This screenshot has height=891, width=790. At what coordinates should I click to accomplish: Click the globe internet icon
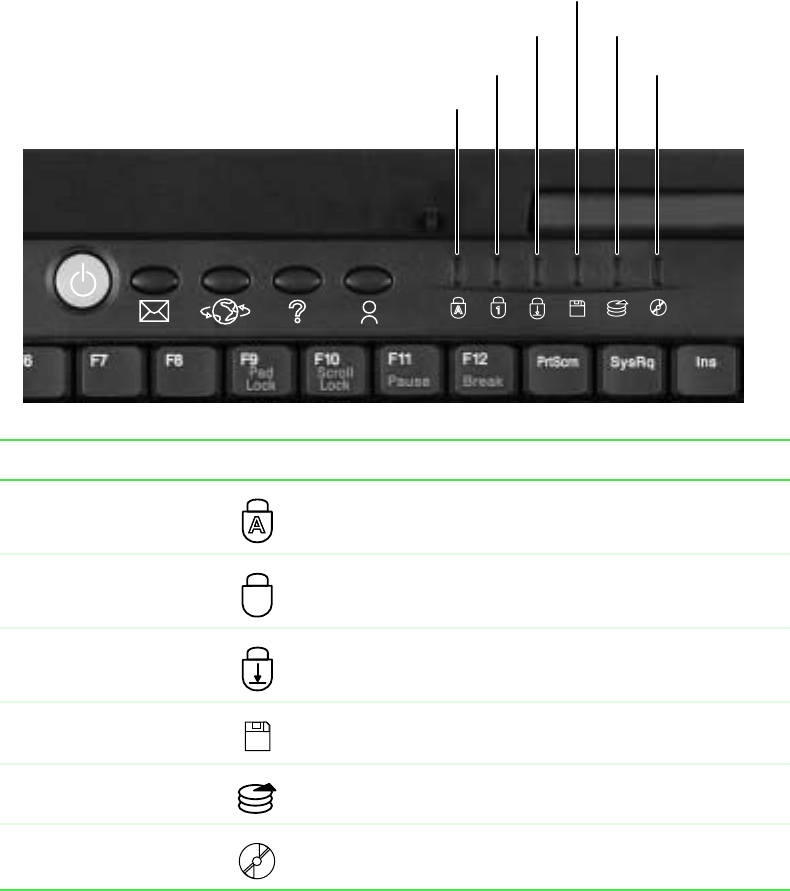[x=225, y=311]
